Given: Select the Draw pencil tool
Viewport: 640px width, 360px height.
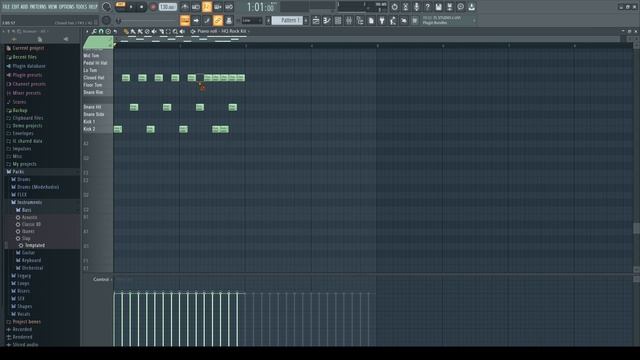Looking at the screenshot, I should point(126,31).
